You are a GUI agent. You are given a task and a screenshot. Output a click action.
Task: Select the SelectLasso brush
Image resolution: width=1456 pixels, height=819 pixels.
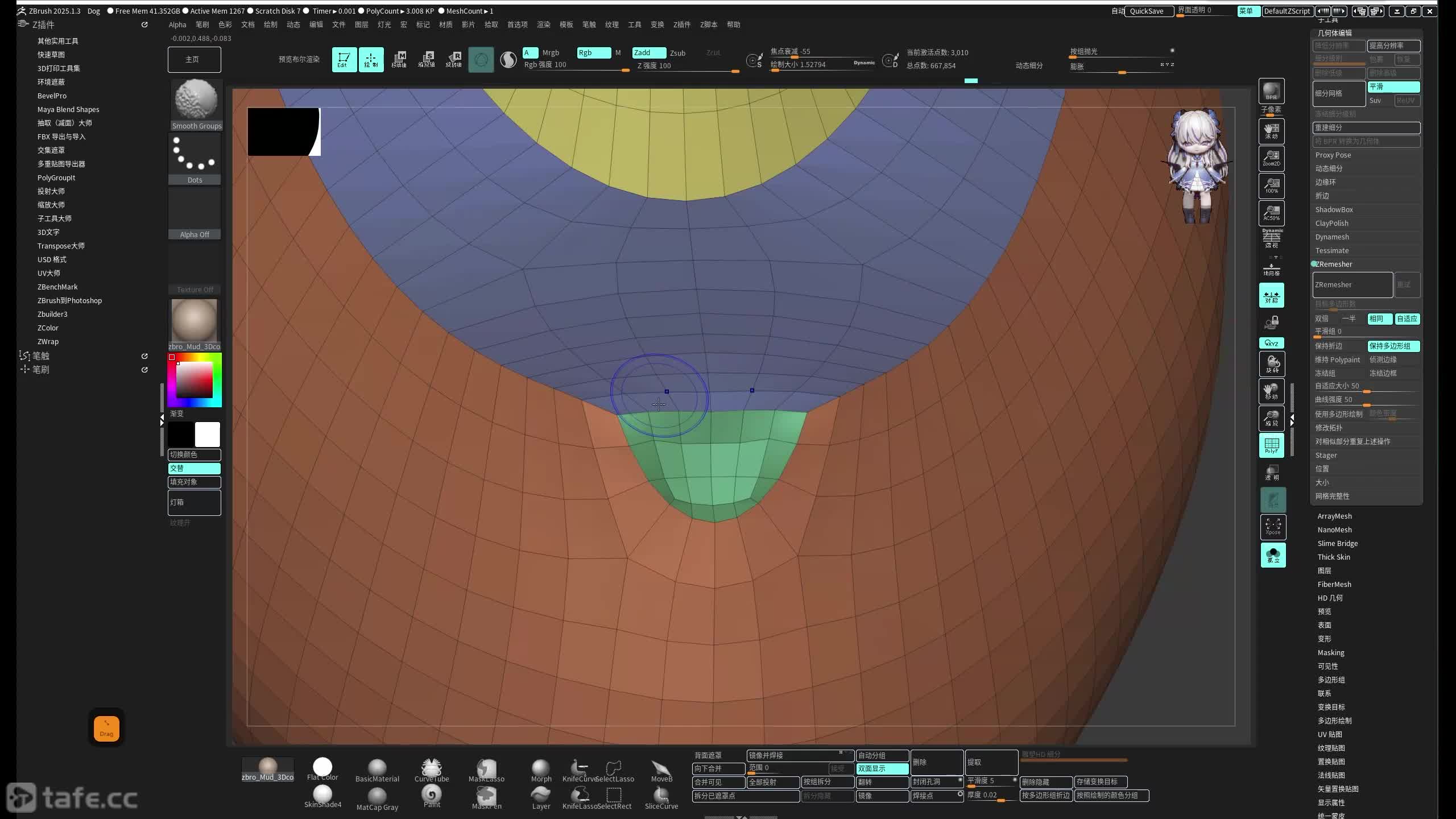point(614,770)
